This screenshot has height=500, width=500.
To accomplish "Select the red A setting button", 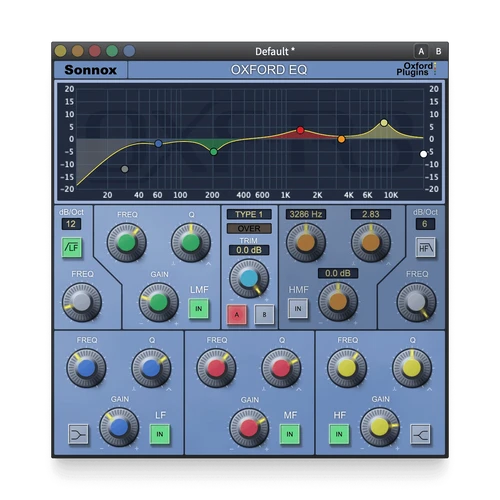I will point(237,314).
